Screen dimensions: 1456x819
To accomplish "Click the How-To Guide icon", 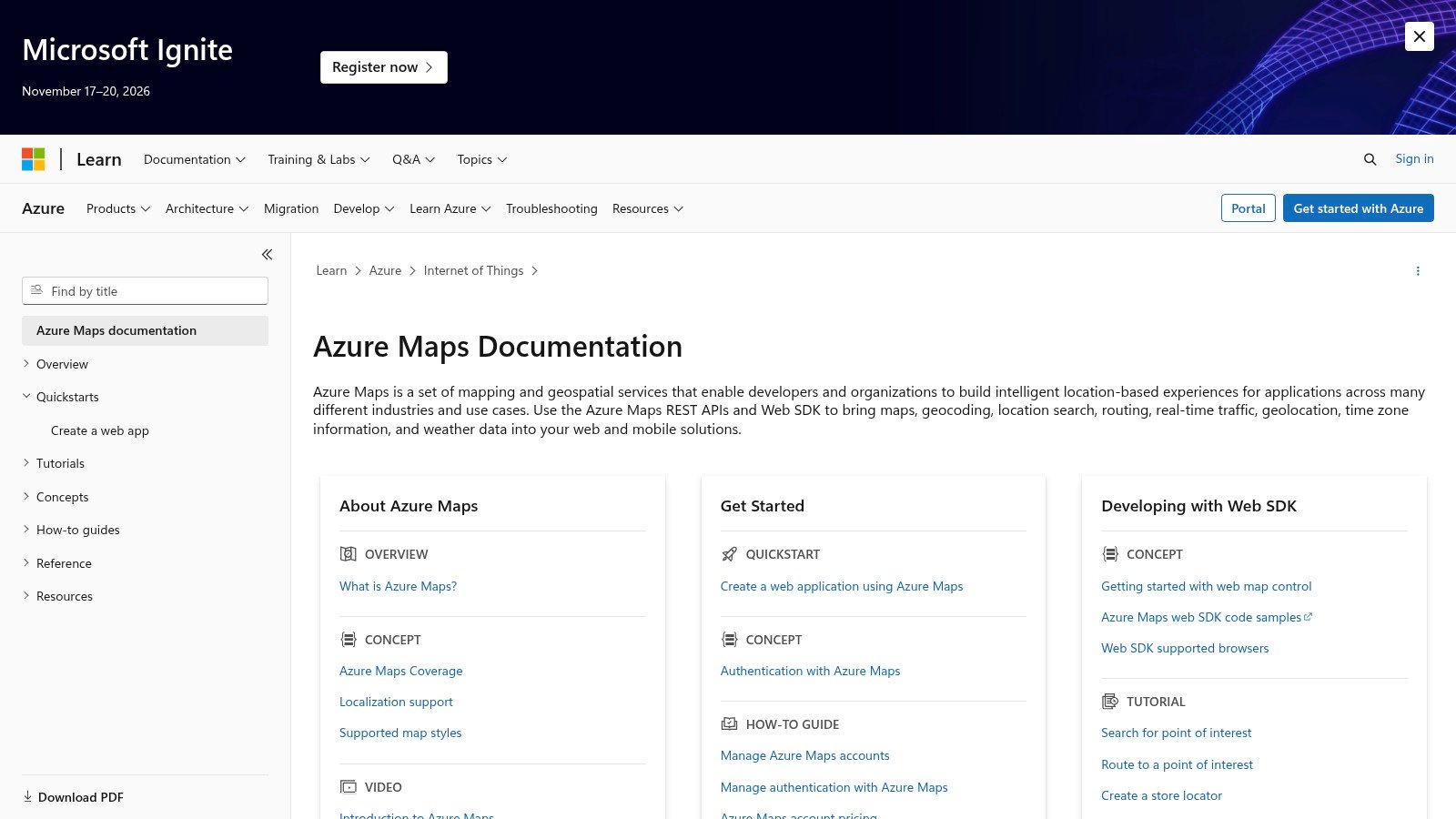I will pos(729,724).
